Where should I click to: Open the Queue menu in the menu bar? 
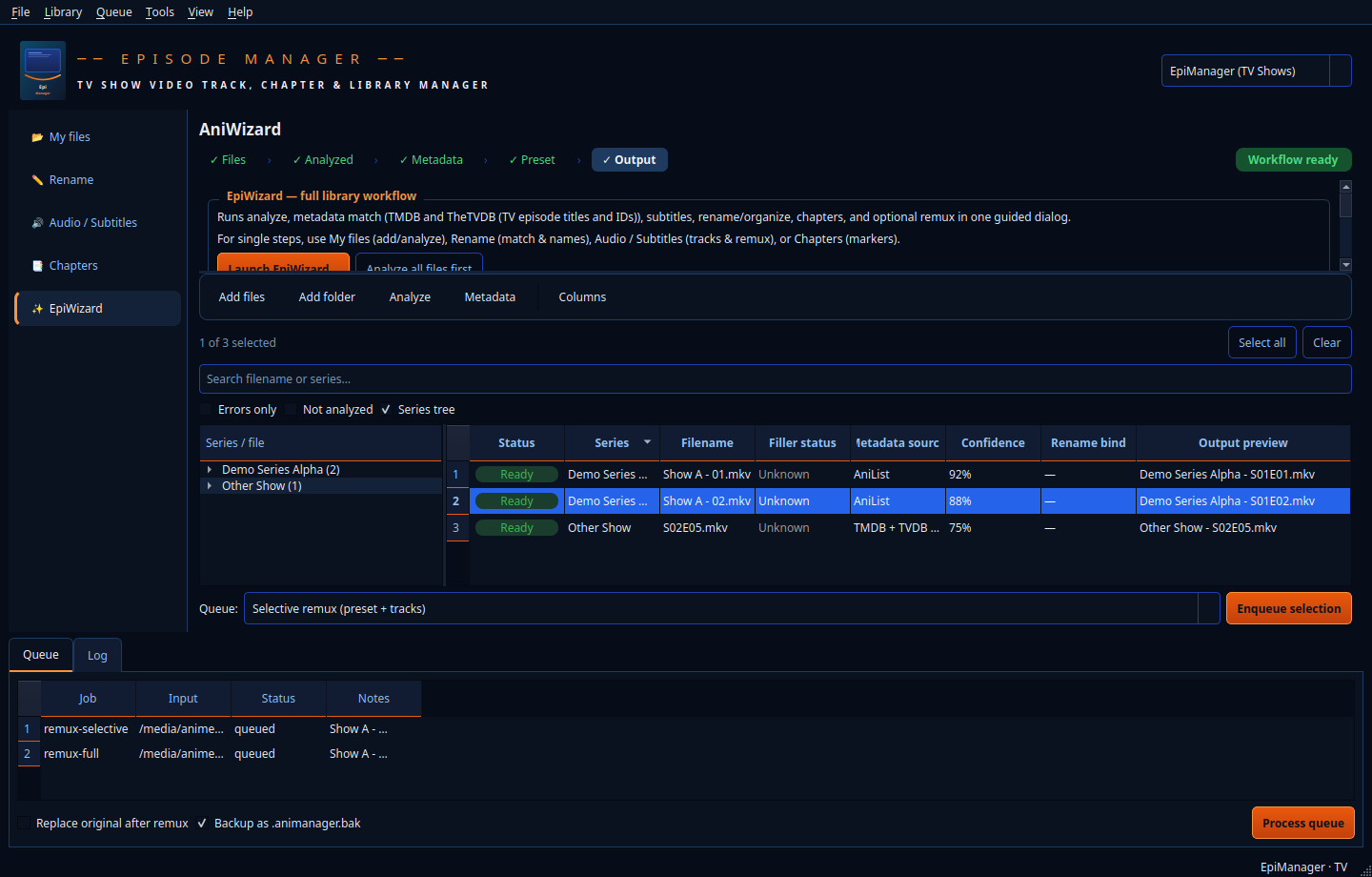pos(114,12)
